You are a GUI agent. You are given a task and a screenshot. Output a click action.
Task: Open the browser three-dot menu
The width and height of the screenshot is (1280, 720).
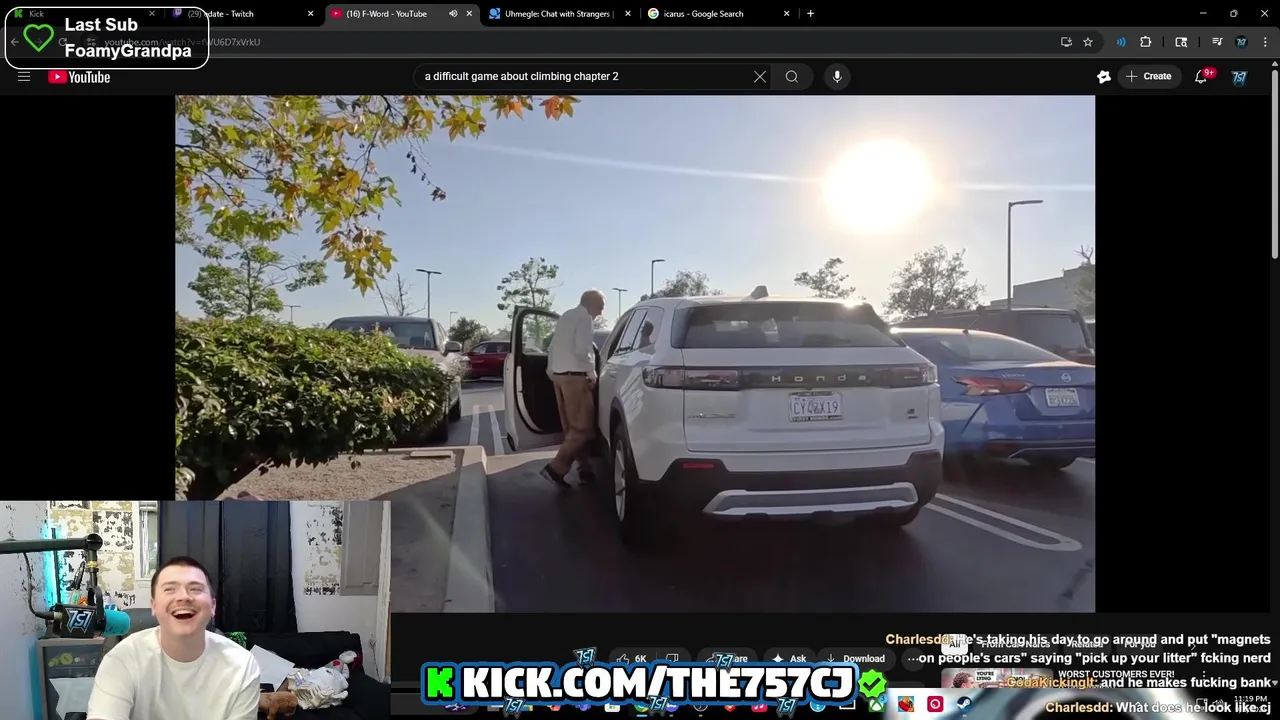pyautogui.click(x=1266, y=42)
